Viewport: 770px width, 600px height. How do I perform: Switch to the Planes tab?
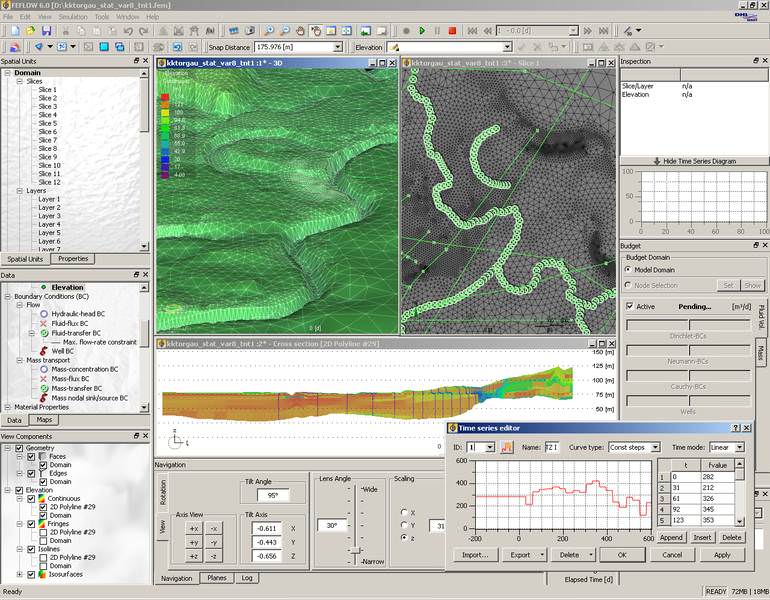click(x=217, y=578)
